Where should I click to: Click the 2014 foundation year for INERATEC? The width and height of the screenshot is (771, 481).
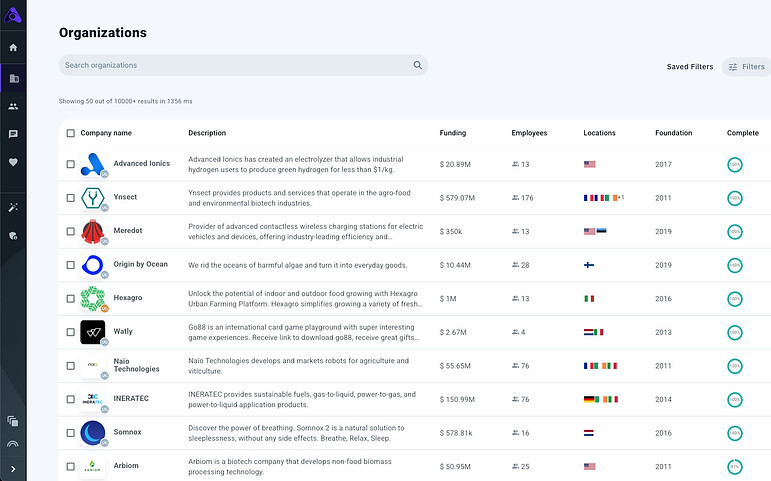663,399
